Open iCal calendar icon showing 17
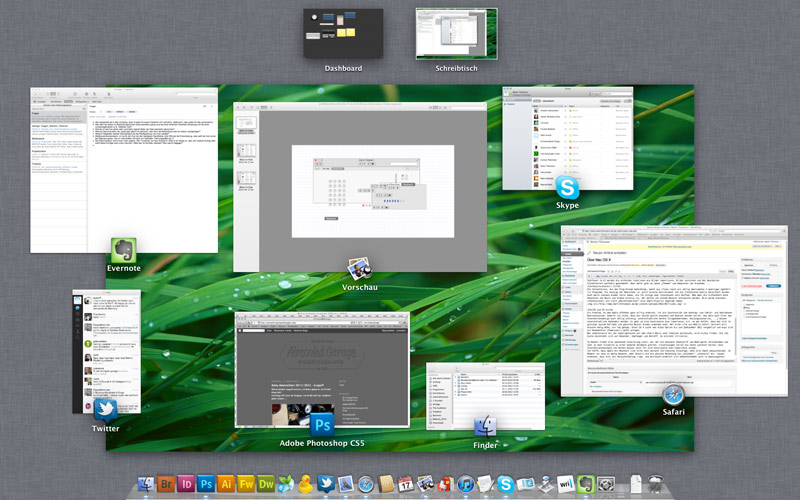Screen dimensions: 800x500 coord(406,484)
